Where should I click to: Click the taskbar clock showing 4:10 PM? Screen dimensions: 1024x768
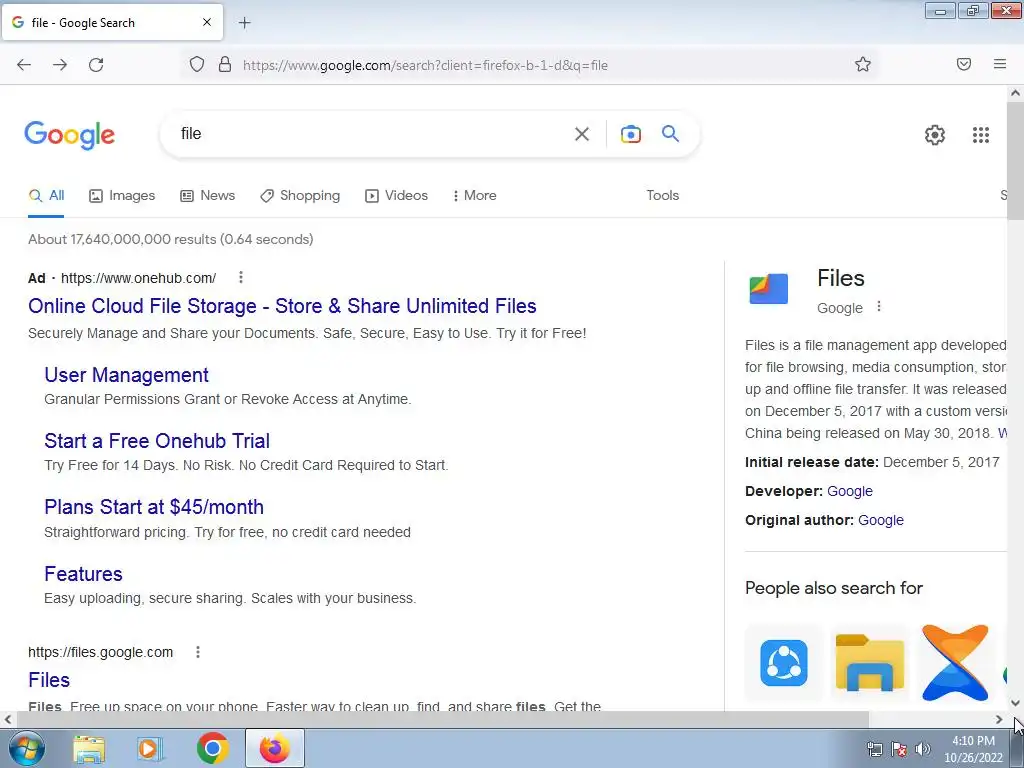[x=973, y=749]
